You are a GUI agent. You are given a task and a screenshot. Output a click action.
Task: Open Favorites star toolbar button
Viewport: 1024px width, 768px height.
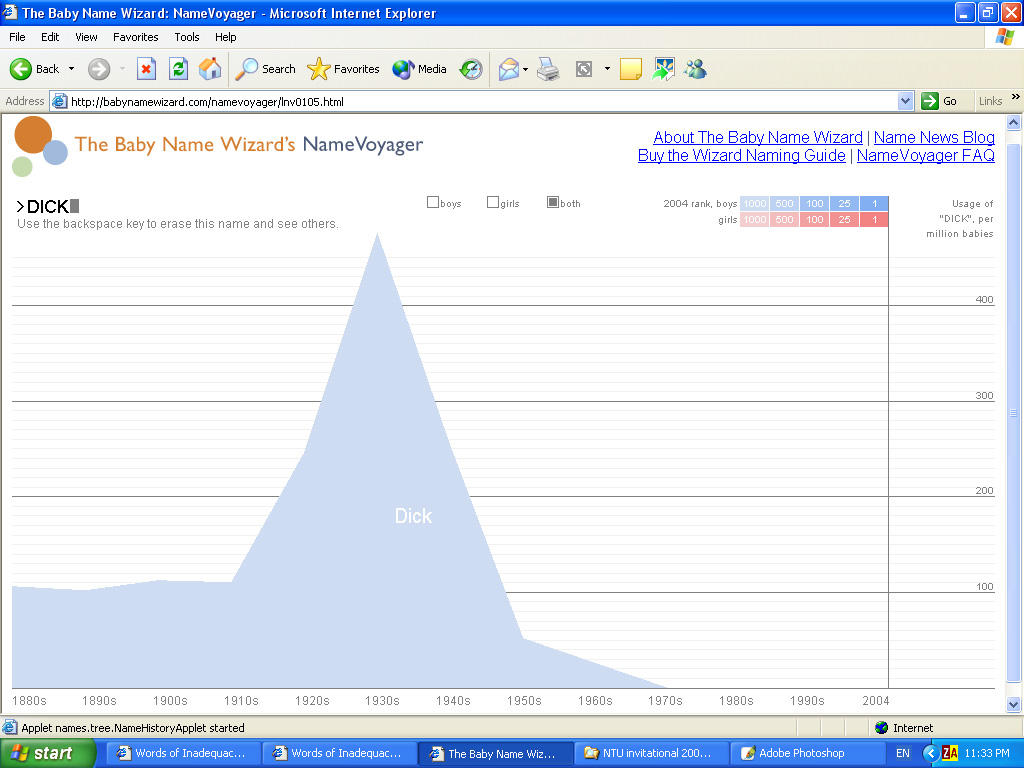pos(343,69)
